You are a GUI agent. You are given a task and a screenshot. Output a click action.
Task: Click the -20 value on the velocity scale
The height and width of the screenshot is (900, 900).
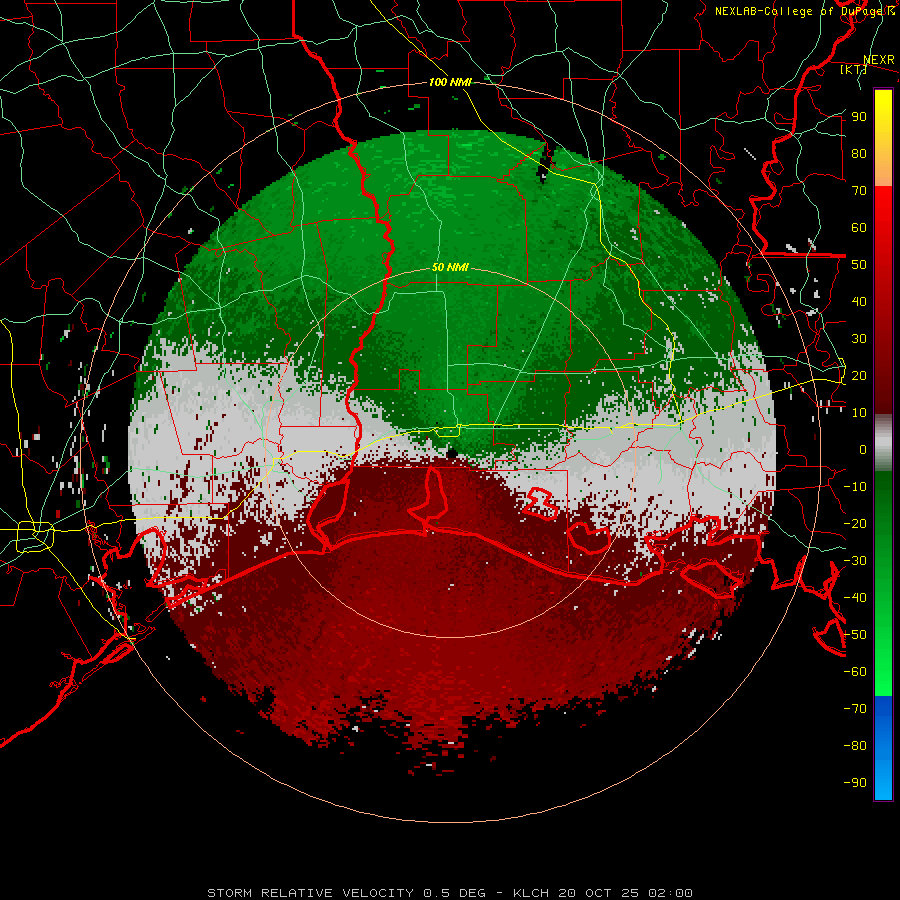855,523
